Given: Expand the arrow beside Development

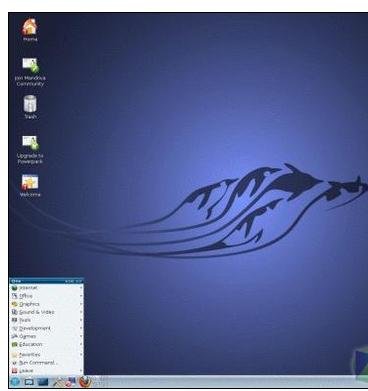Looking at the screenshot, I should point(81,328).
